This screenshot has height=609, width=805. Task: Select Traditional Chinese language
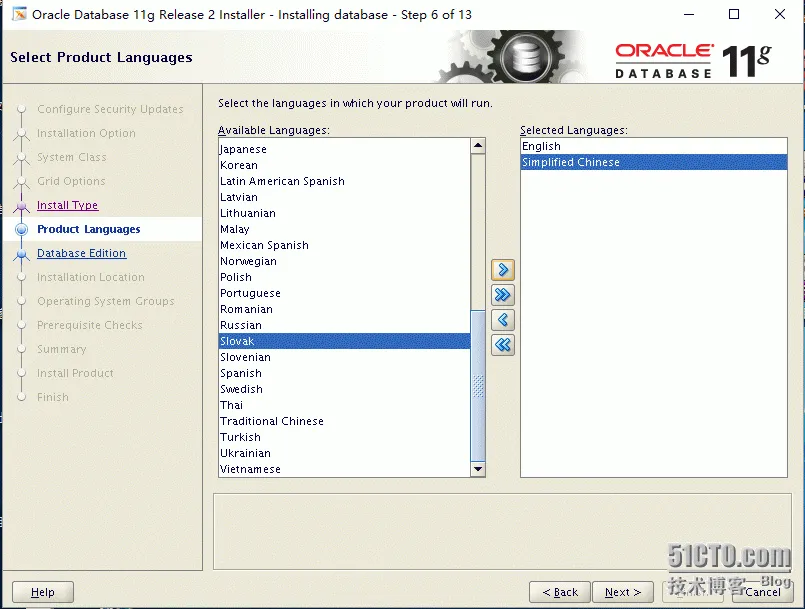(x=344, y=421)
